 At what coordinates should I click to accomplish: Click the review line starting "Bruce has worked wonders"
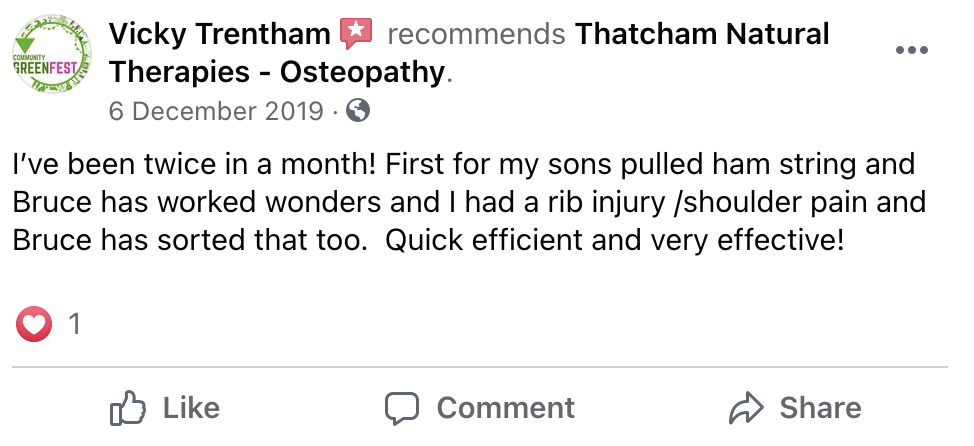click(x=469, y=202)
